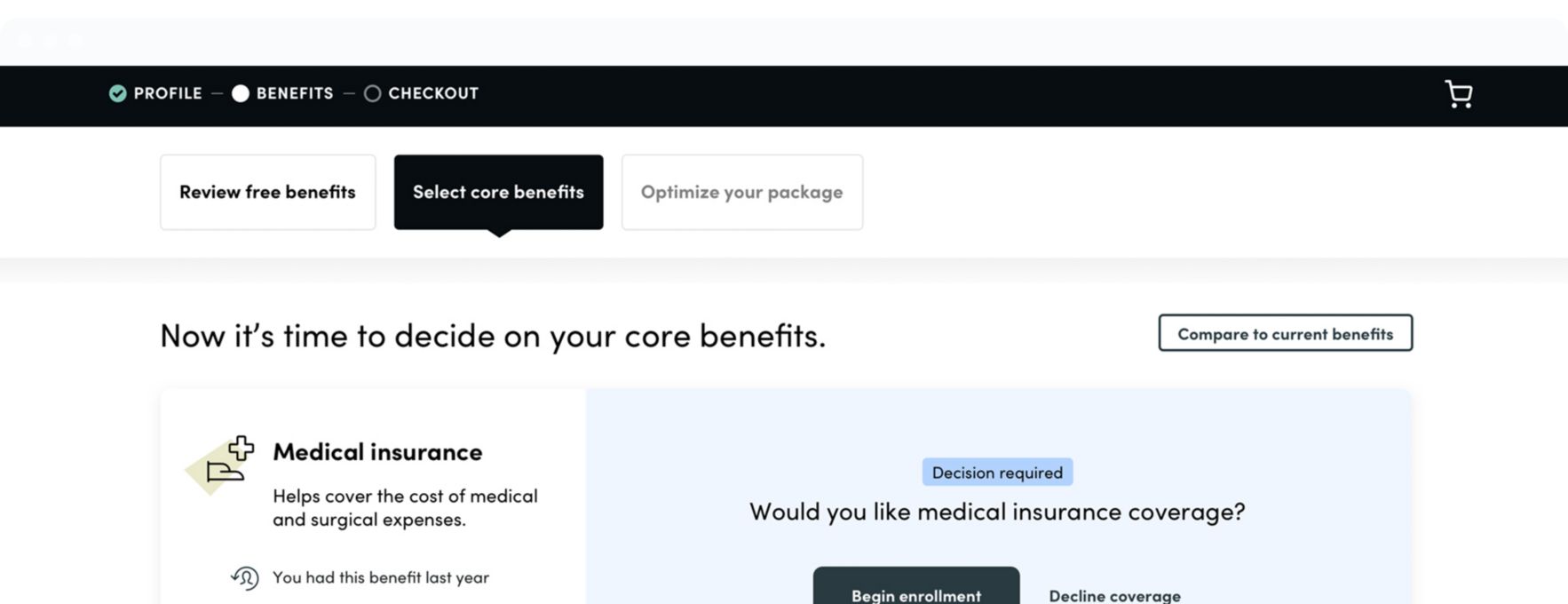This screenshot has height=604, width=1568.
Task: Switch to Review free benefits tab
Action: point(267,192)
